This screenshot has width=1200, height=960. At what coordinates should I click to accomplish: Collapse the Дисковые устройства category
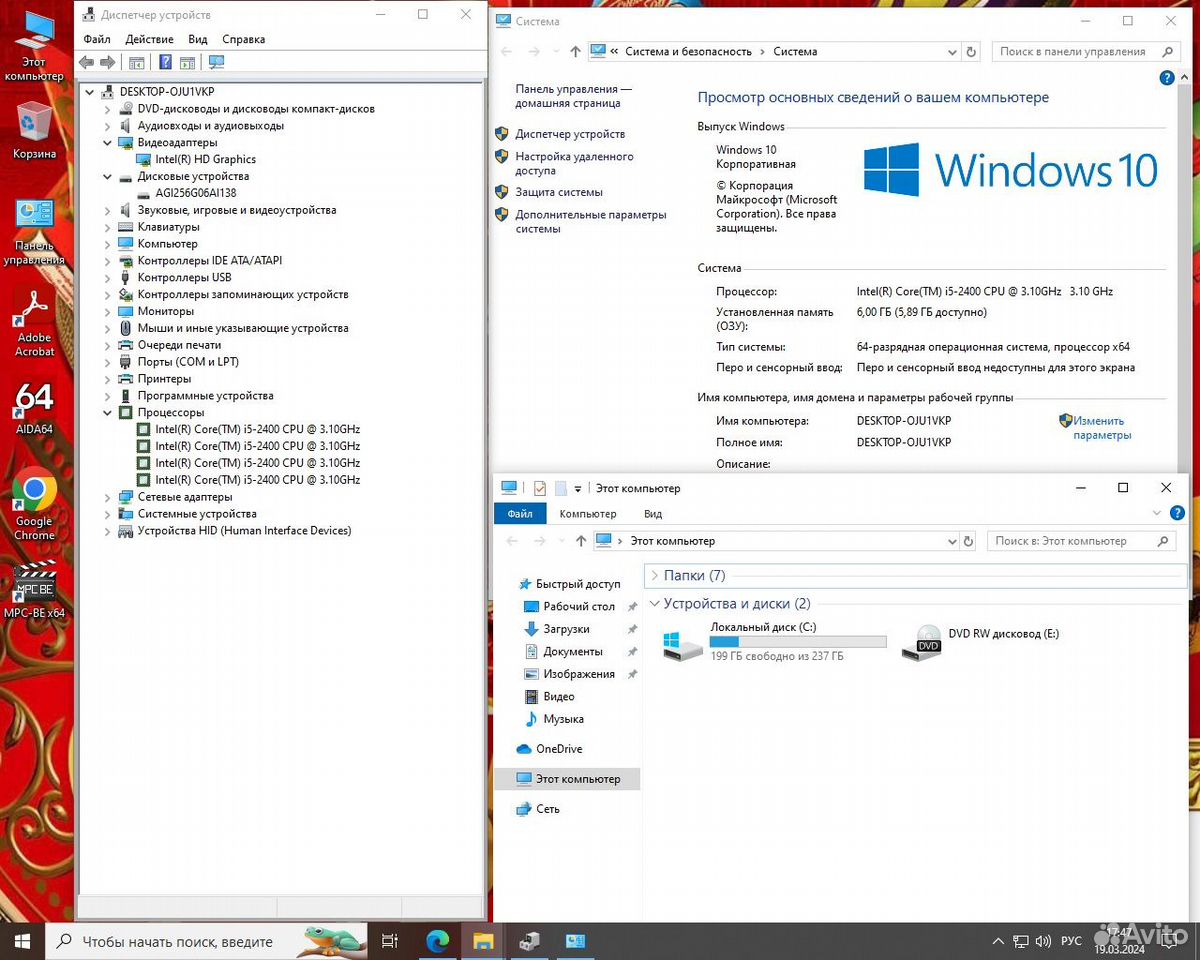click(108, 176)
